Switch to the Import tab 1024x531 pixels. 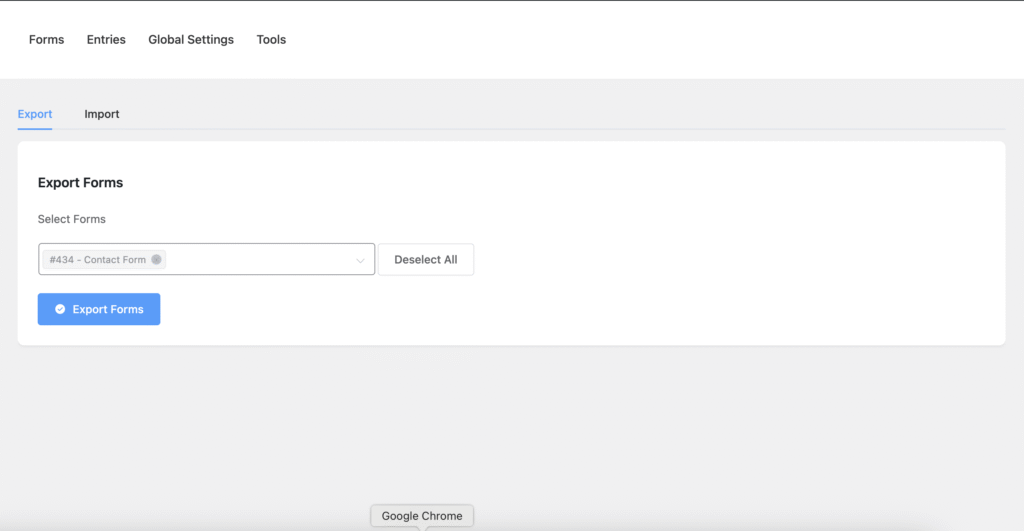[x=102, y=114]
